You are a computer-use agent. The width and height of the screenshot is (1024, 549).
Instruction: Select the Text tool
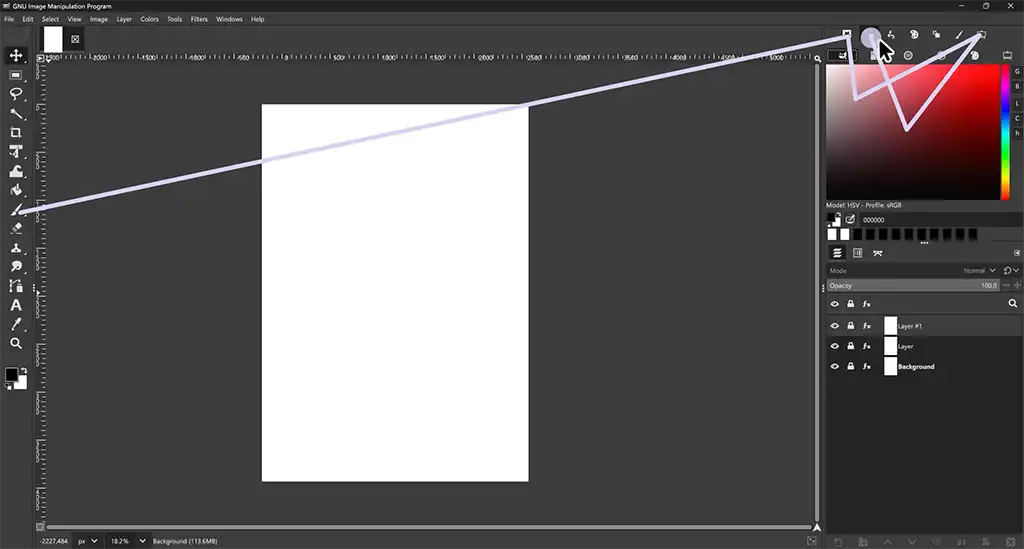pyautogui.click(x=16, y=305)
